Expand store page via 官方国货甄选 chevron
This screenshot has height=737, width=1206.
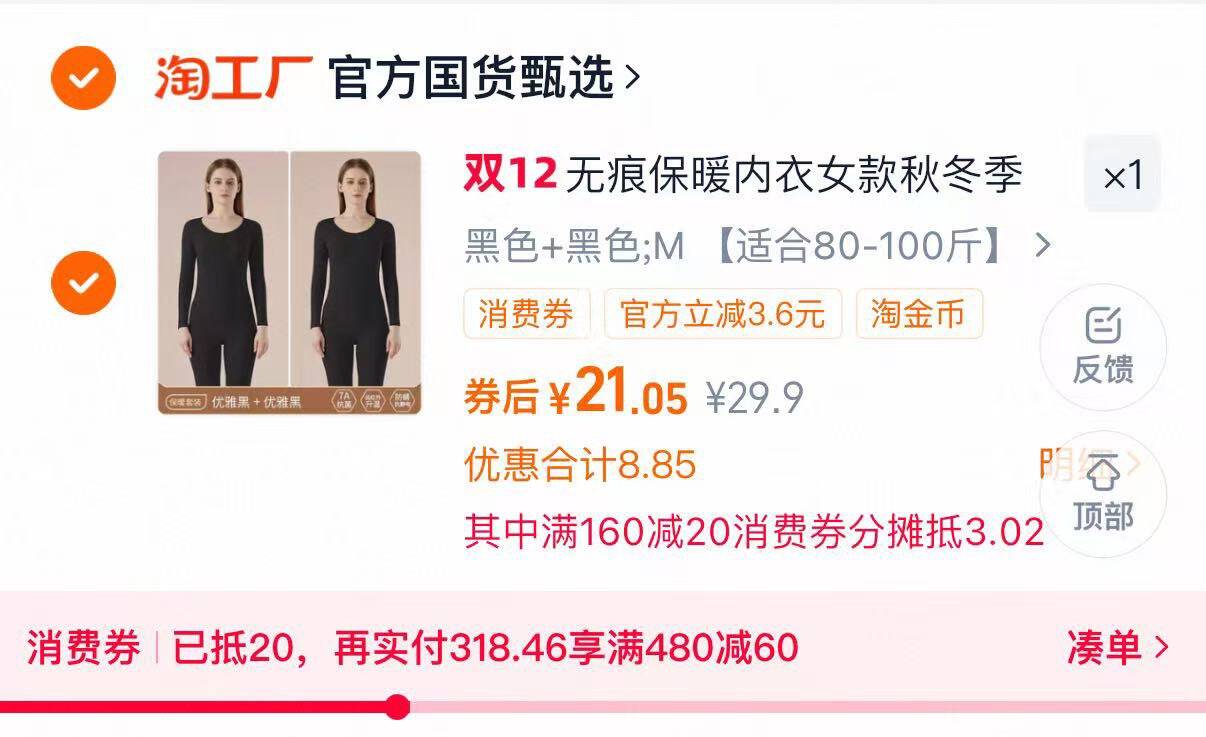[x=632, y=77]
